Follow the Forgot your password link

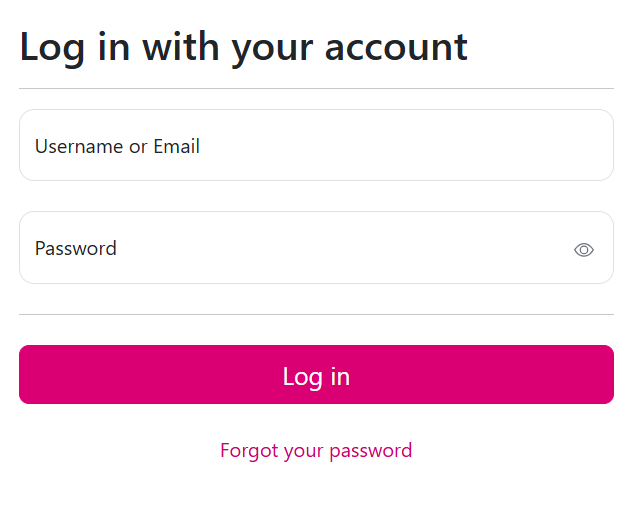click(316, 450)
